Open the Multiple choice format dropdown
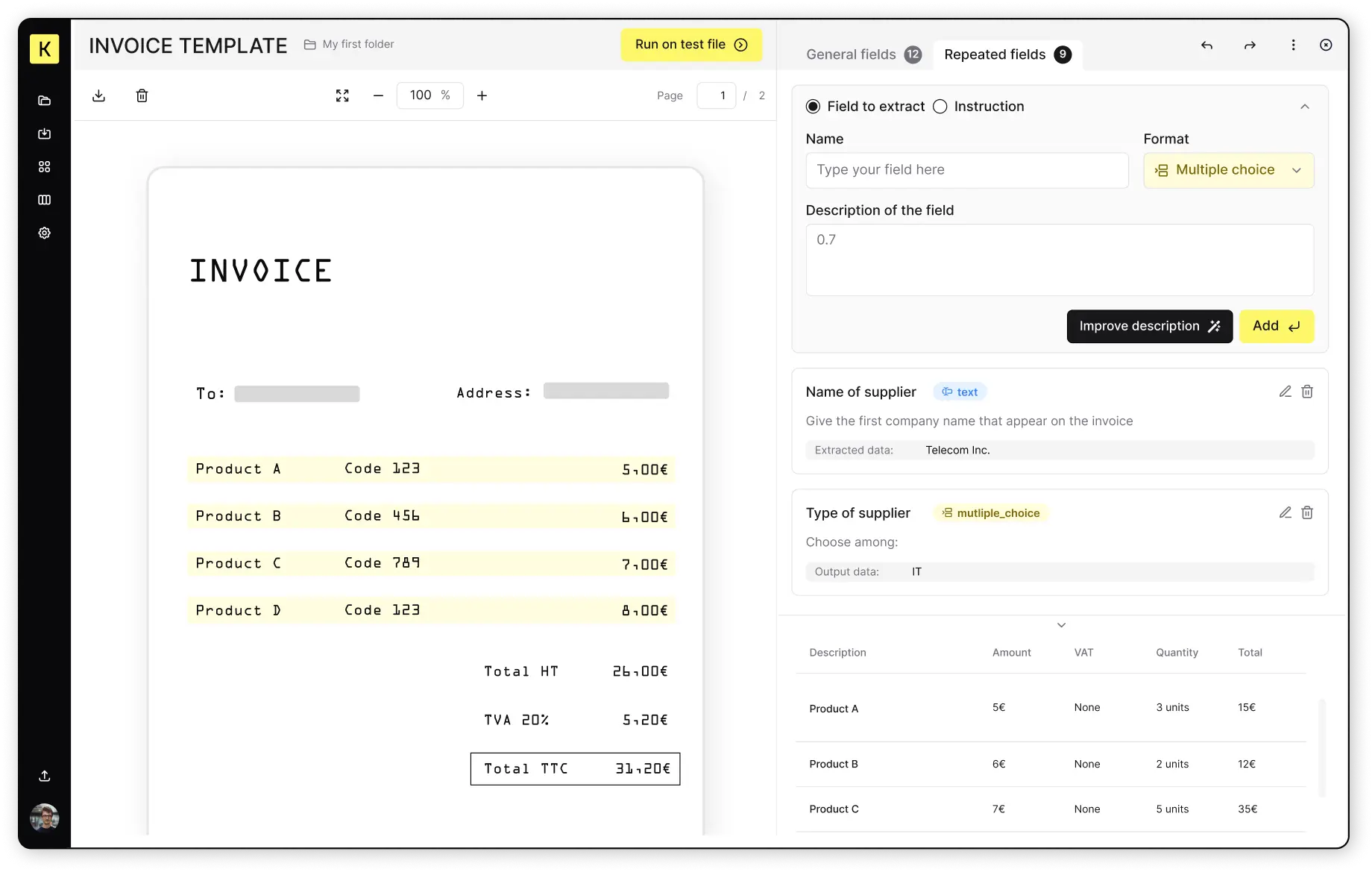This screenshot has width=1372, height=872. pos(1228,170)
